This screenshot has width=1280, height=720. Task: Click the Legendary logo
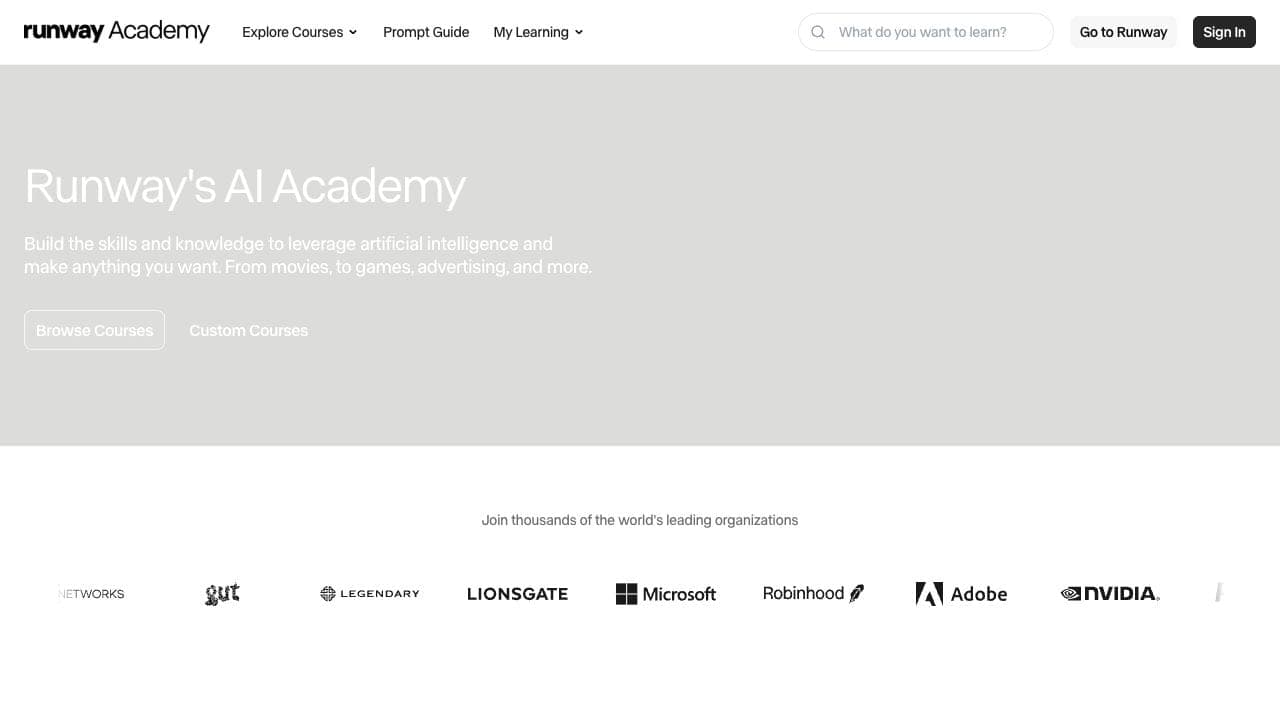370,593
